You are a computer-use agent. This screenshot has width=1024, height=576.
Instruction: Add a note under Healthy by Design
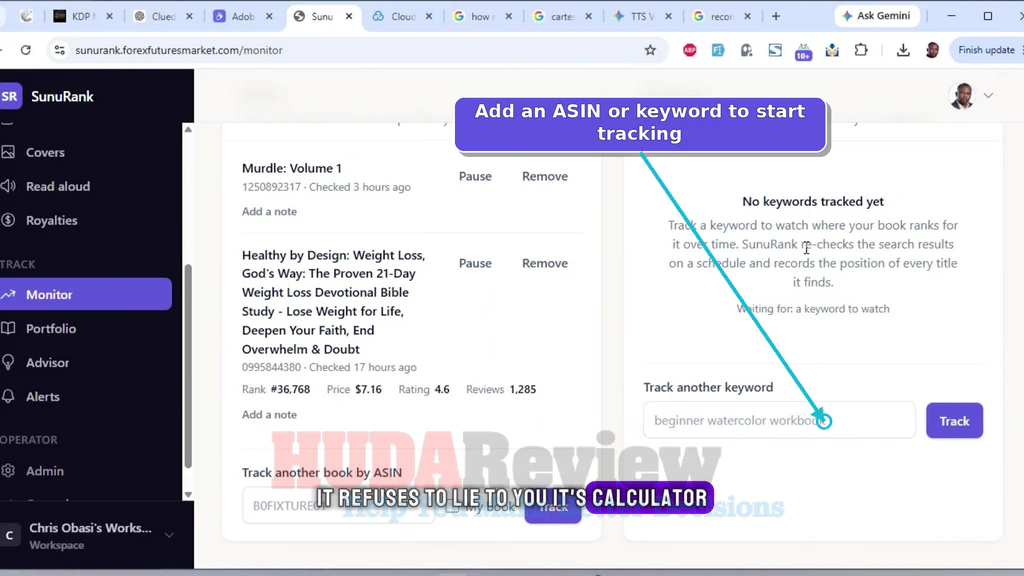point(269,415)
